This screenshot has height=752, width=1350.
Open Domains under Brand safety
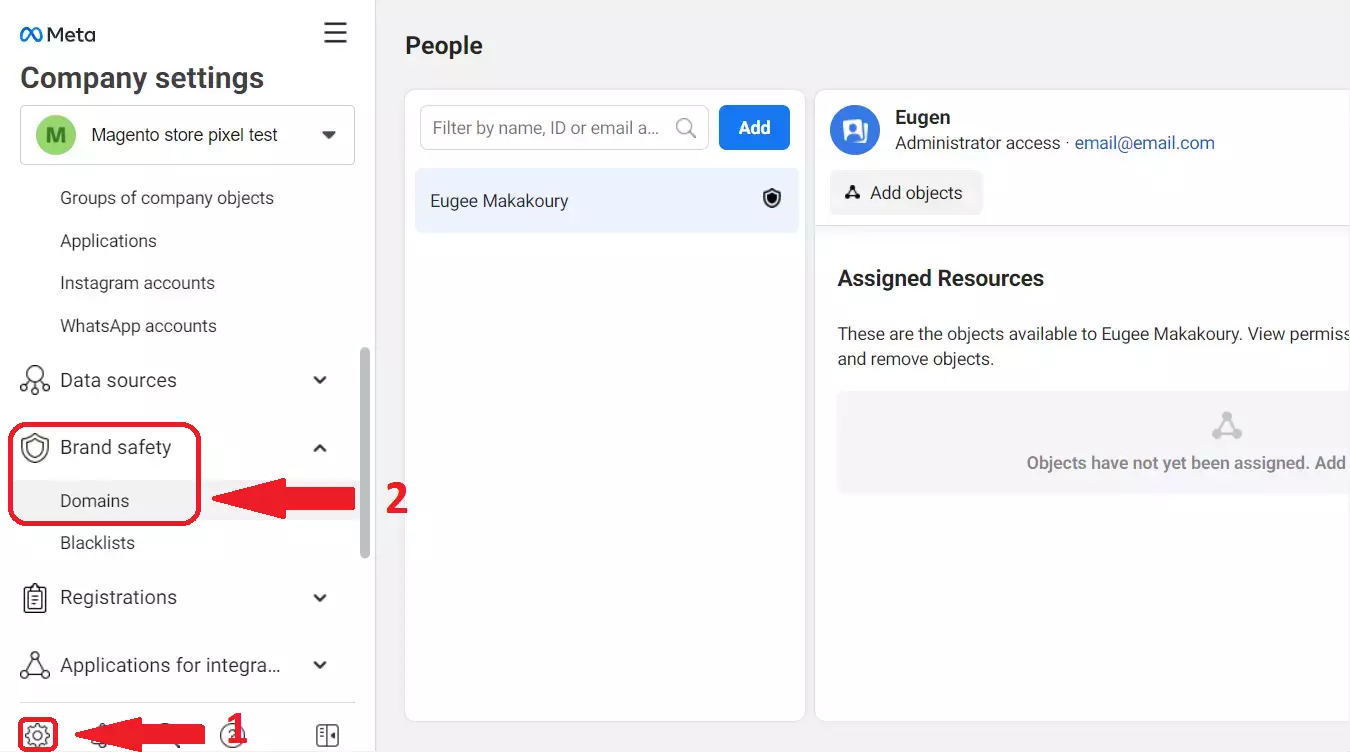click(95, 501)
